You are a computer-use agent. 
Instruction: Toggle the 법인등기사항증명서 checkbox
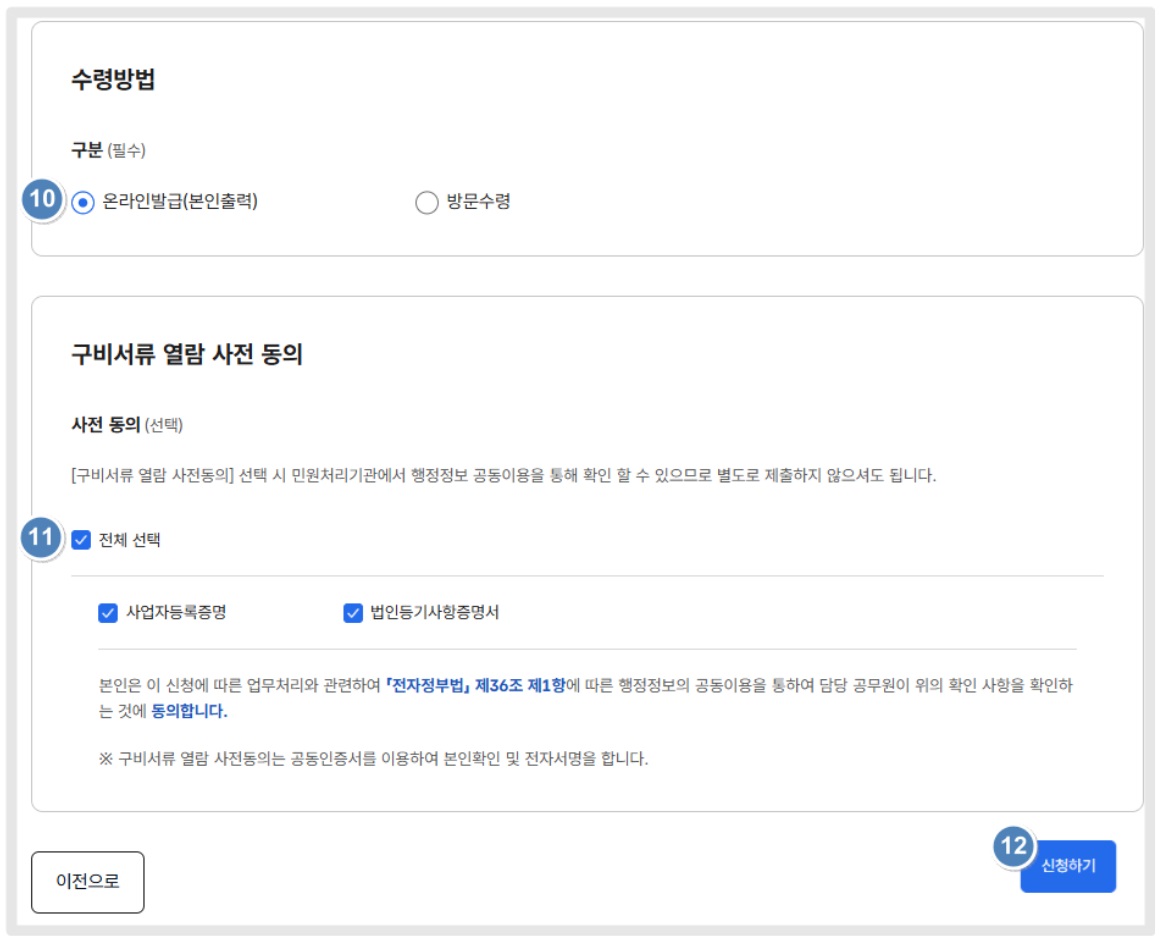point(353,613)
